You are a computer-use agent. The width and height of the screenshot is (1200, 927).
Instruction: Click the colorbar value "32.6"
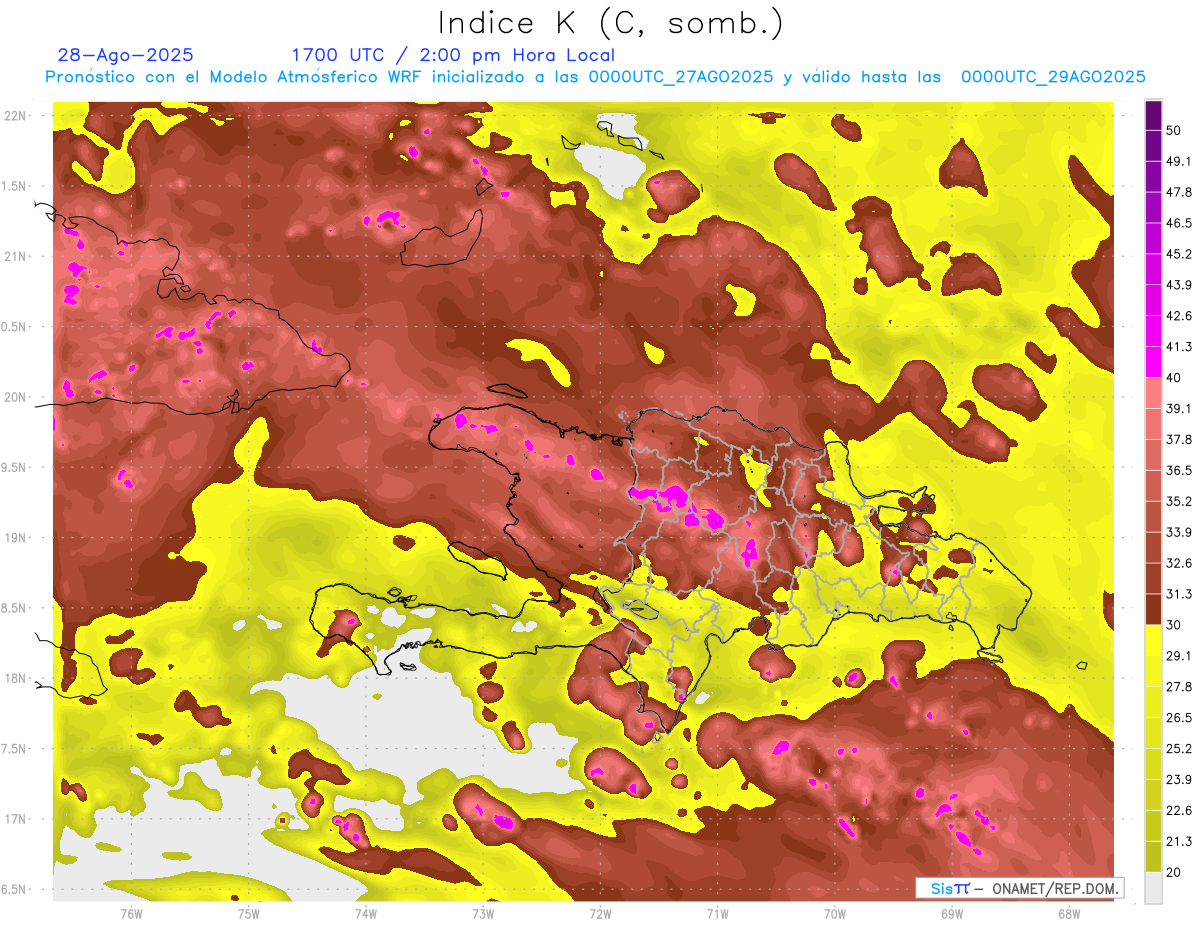(x=1179, y=563)
